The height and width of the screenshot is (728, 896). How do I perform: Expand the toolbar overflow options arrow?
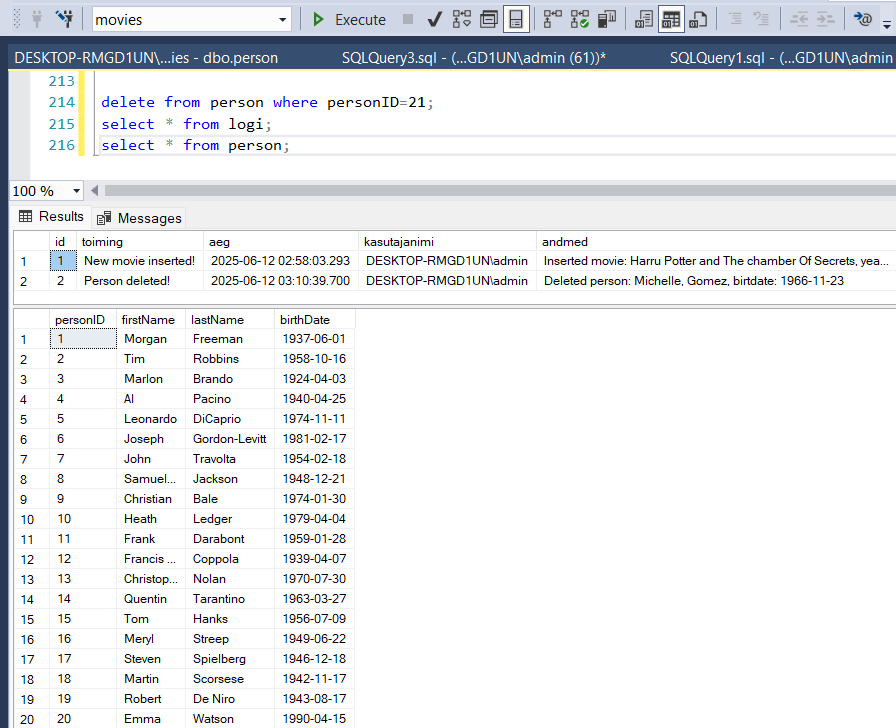[x=887, y=24]
